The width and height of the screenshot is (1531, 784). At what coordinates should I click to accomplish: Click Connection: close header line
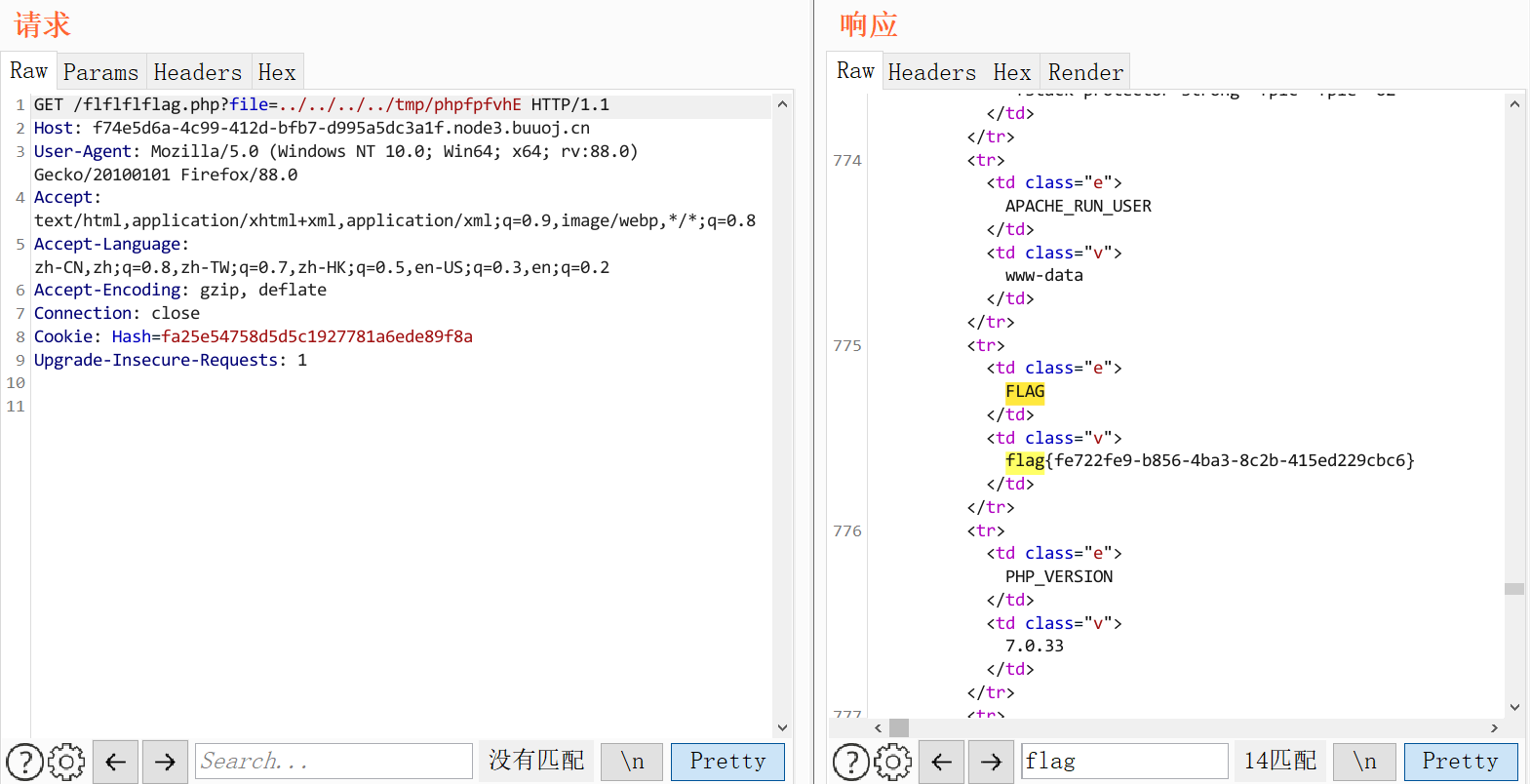pyautogui.click(x=117, y=313)
